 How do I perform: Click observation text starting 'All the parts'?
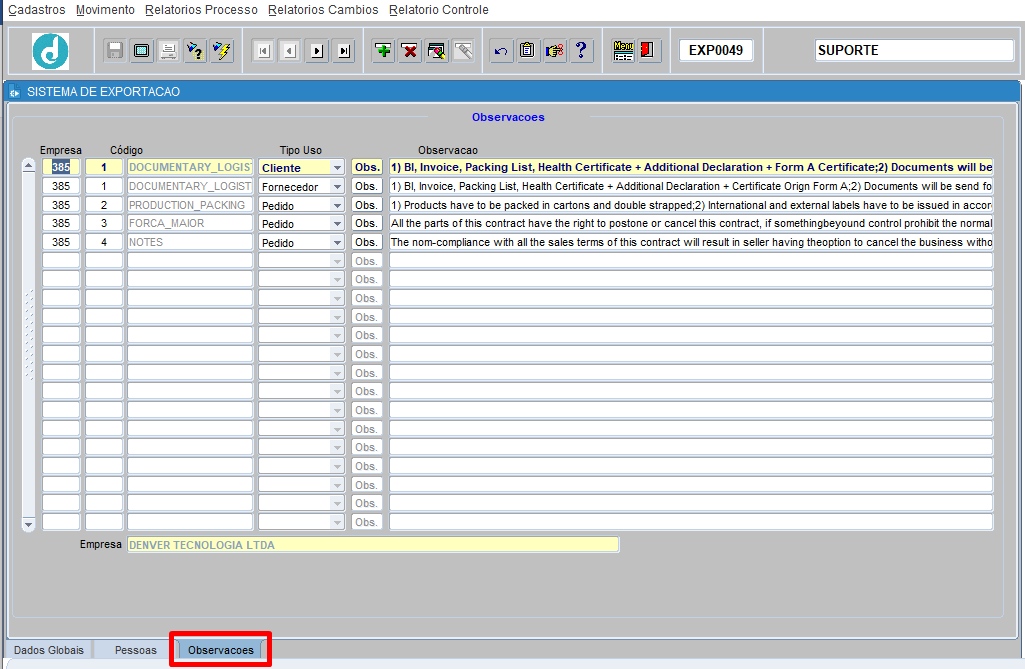(x=691, y=224)
